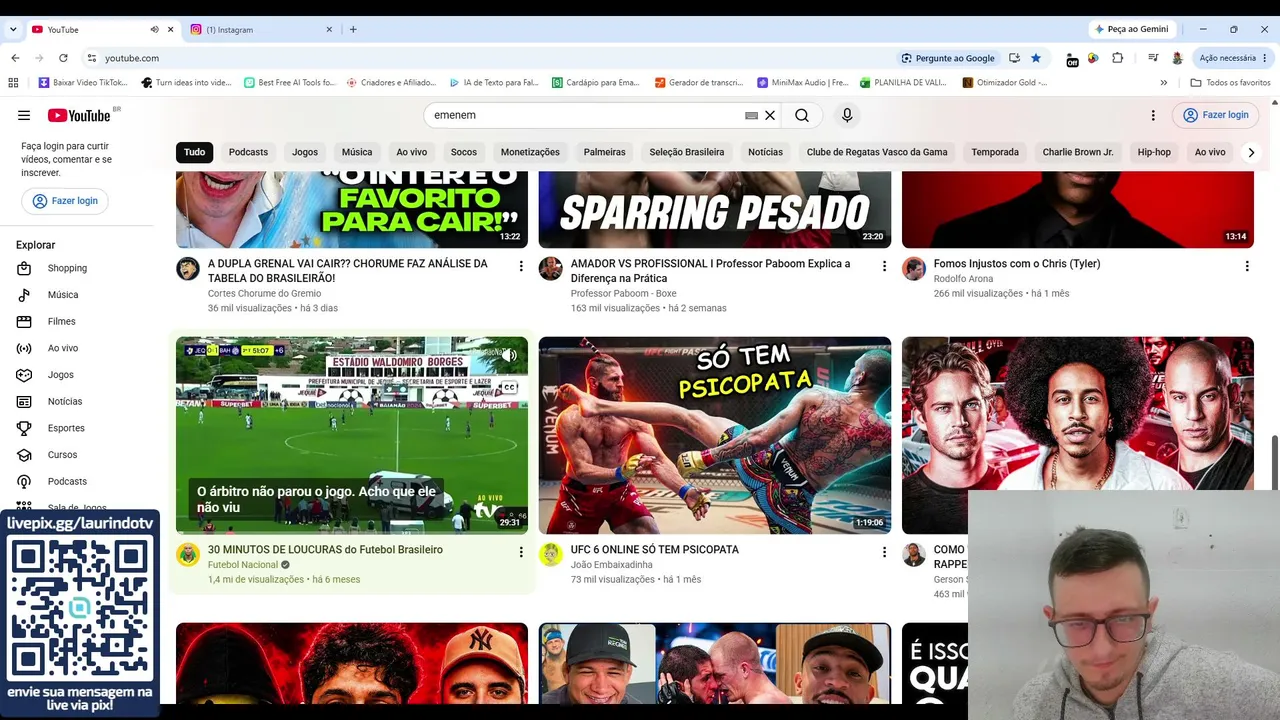
Task: Open options for Chorume Grenal video
Action: [x=521, y=266]
